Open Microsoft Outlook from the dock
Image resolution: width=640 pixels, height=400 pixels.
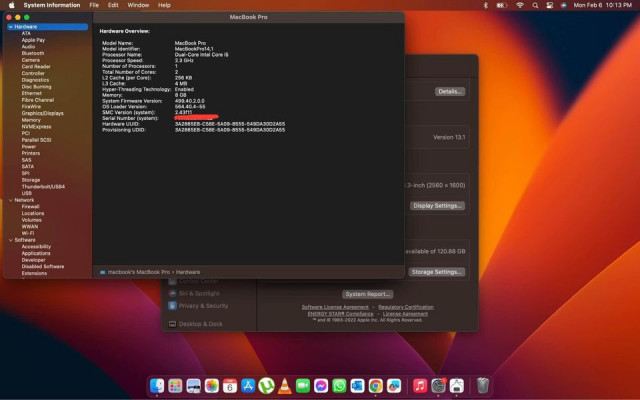(358, 385)
